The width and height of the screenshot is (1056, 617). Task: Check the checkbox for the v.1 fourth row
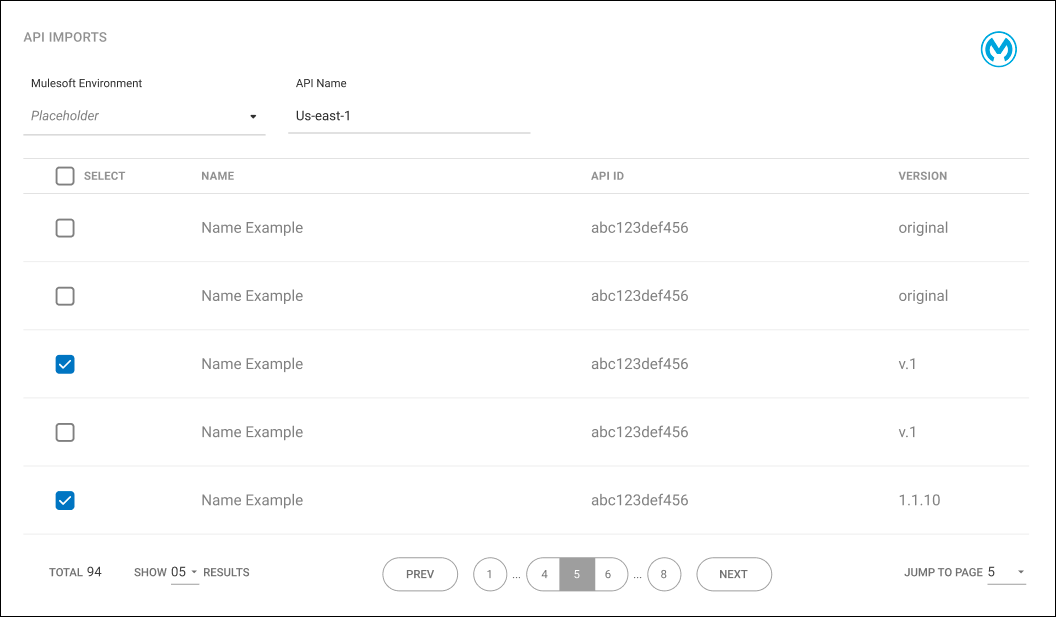click(65, 432)
